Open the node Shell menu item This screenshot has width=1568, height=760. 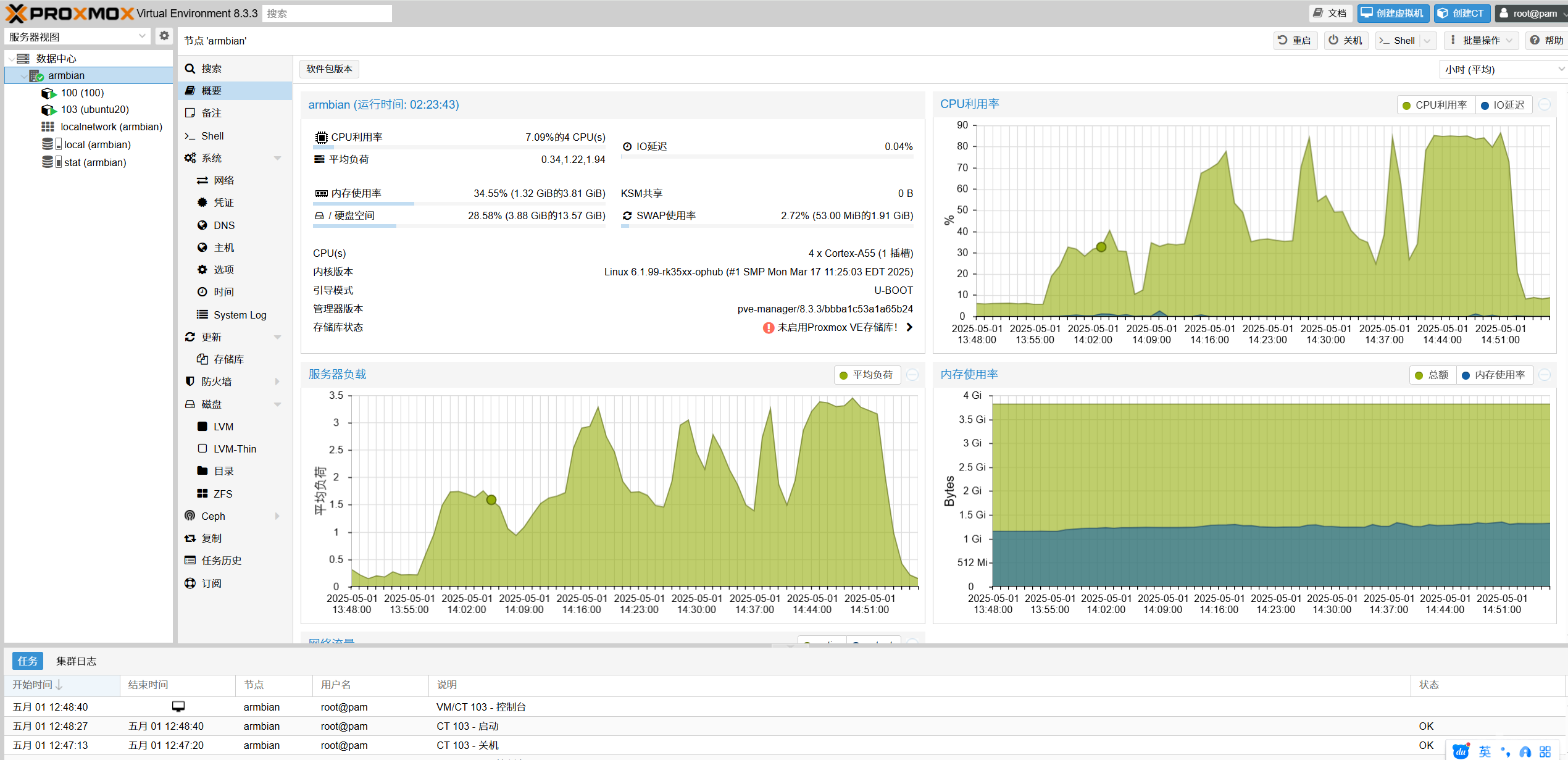(235, 136)
